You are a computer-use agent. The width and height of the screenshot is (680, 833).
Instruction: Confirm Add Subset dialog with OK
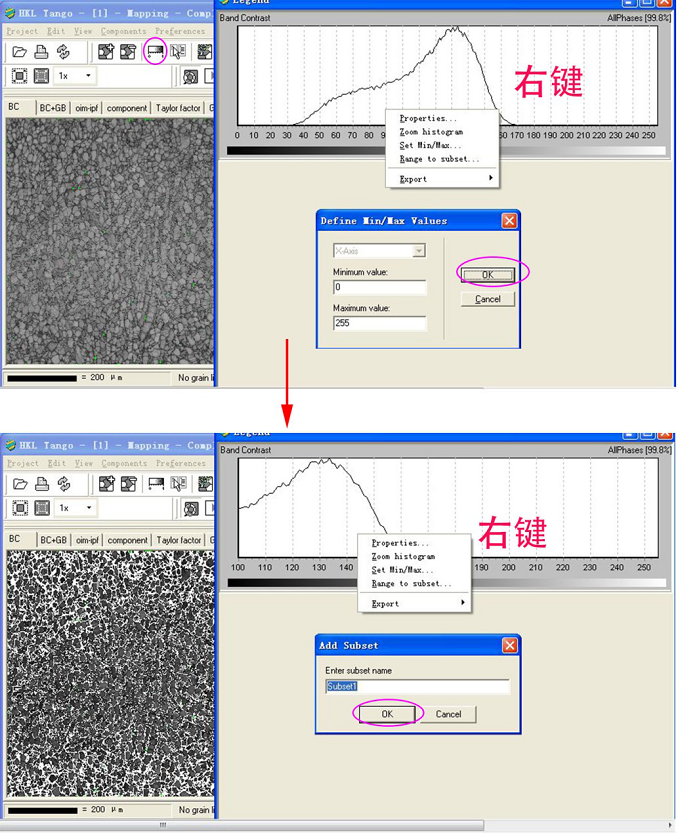pos(387,714)
